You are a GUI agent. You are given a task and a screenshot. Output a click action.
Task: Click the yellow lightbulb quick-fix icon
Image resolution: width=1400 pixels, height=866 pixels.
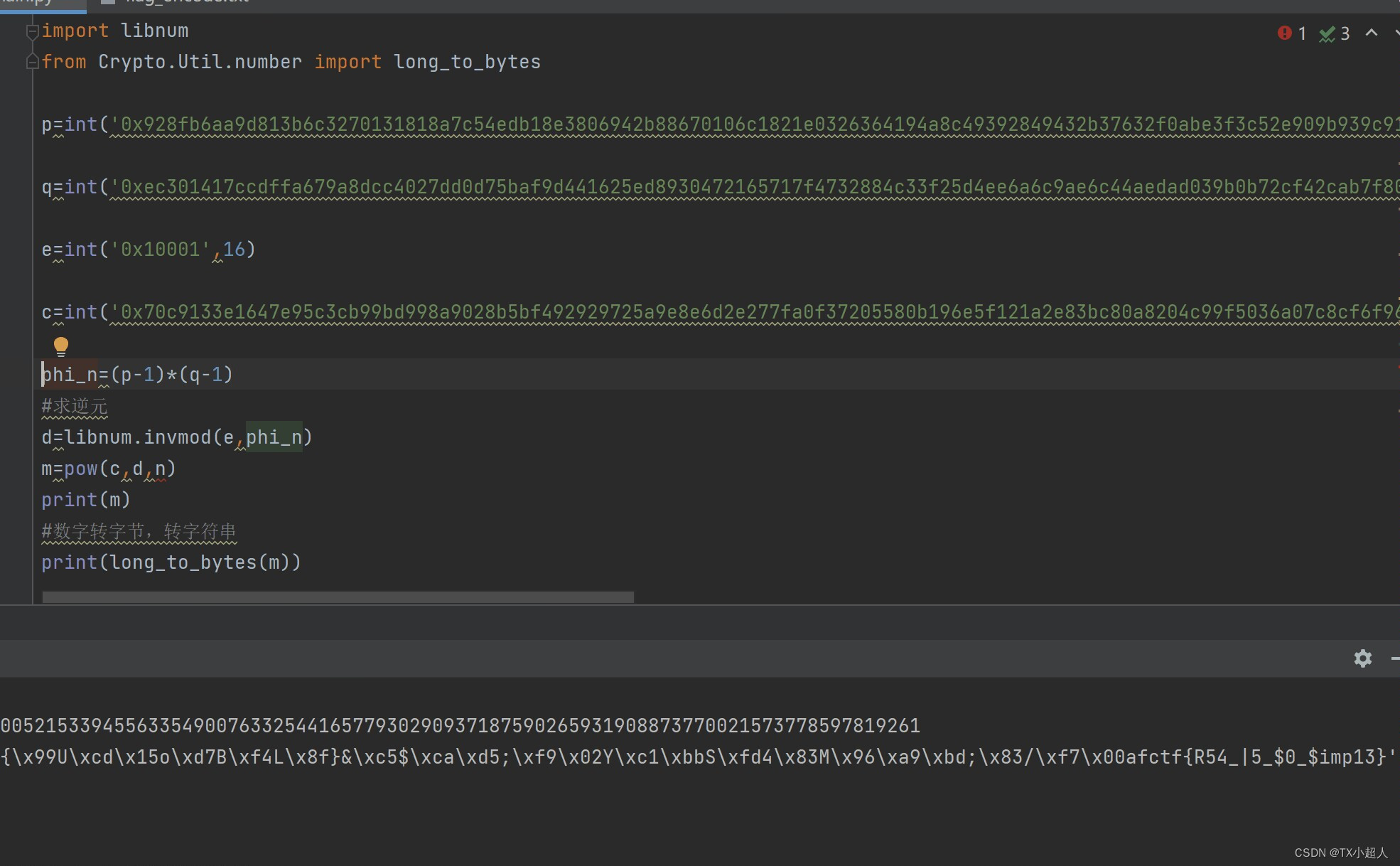61,346
